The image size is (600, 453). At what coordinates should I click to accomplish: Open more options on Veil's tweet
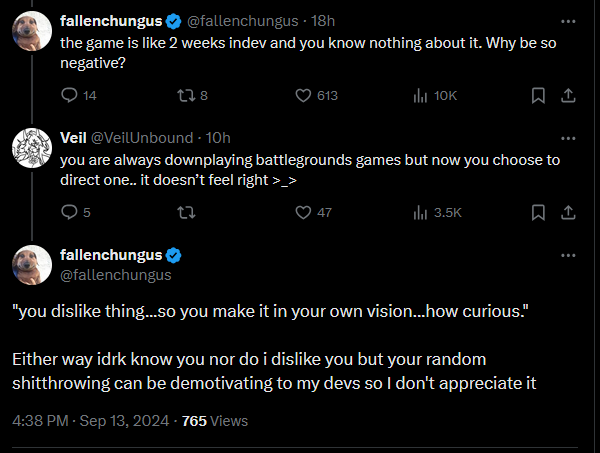(569, 136)
